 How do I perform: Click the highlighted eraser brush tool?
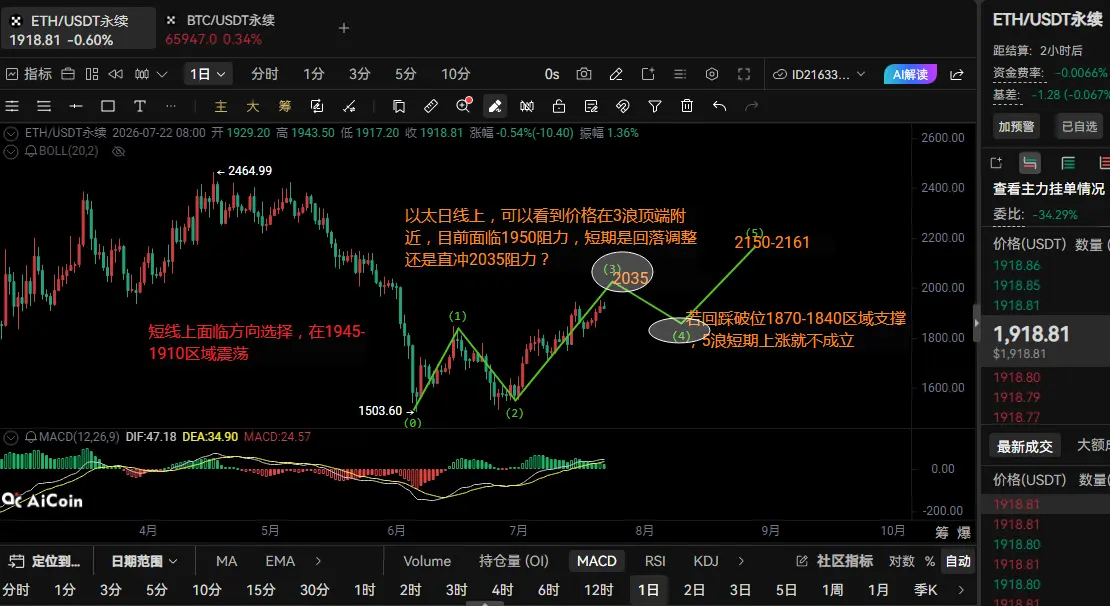(x=495, y=106)
